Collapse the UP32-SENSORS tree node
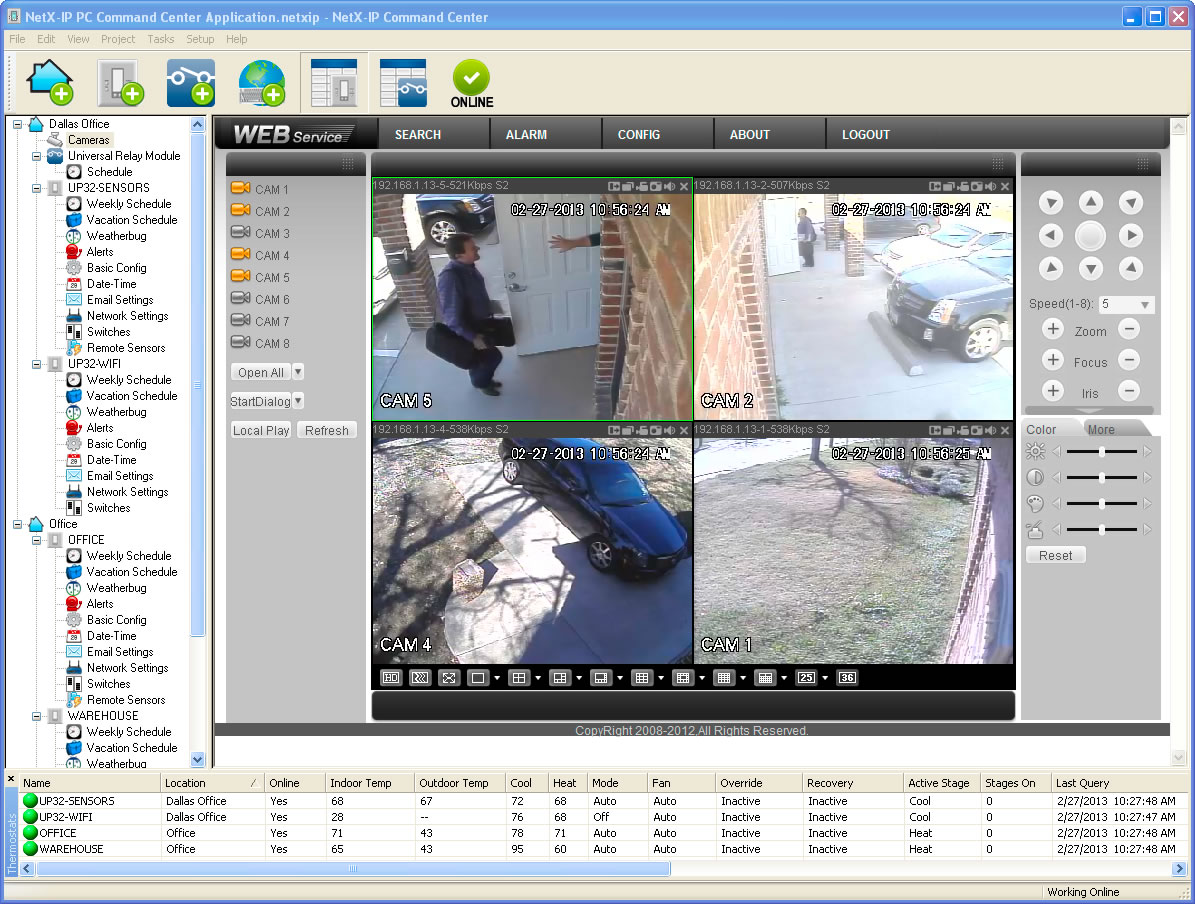This screenshot has width=1195, height=904. [x=36, y=188]
